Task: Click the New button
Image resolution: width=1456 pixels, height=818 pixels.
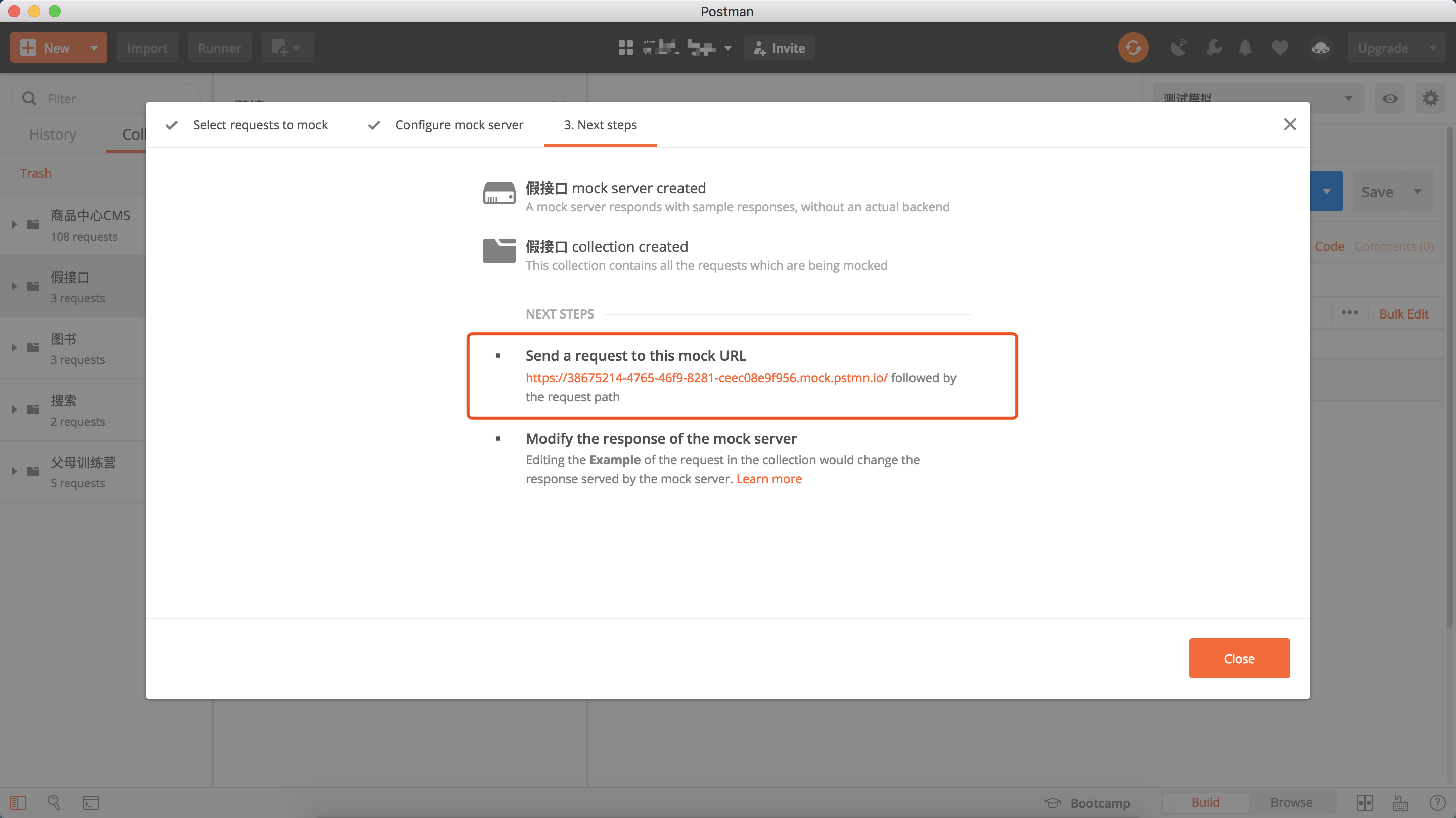Action: click(46, 48)
